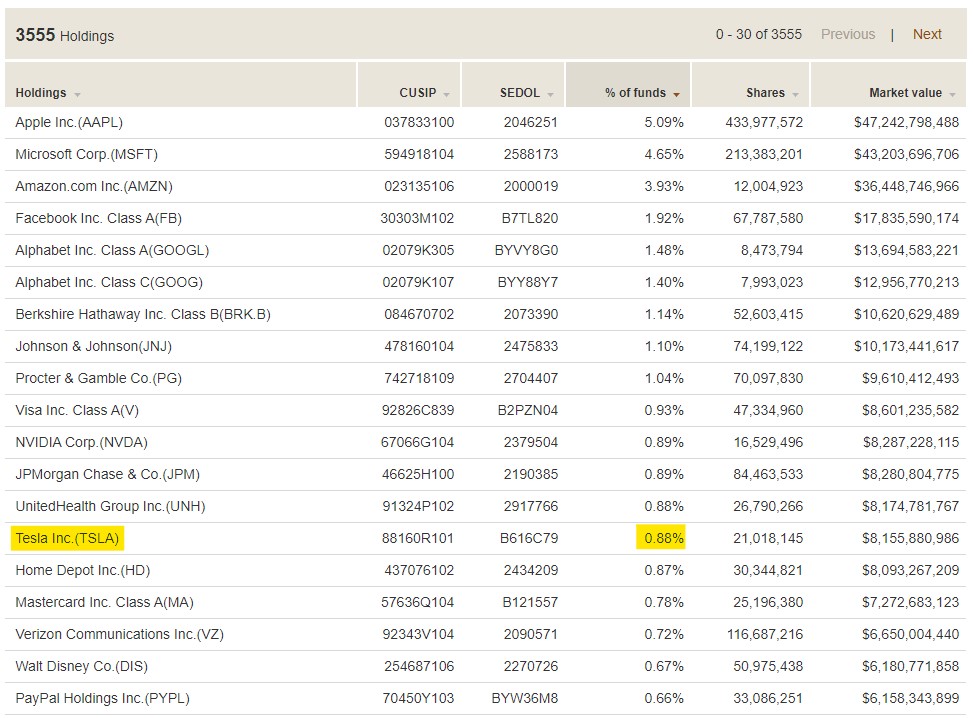Viewport: 973px width, 718px height.
Task: Click the Previous page link
Action: coord(848,34)
